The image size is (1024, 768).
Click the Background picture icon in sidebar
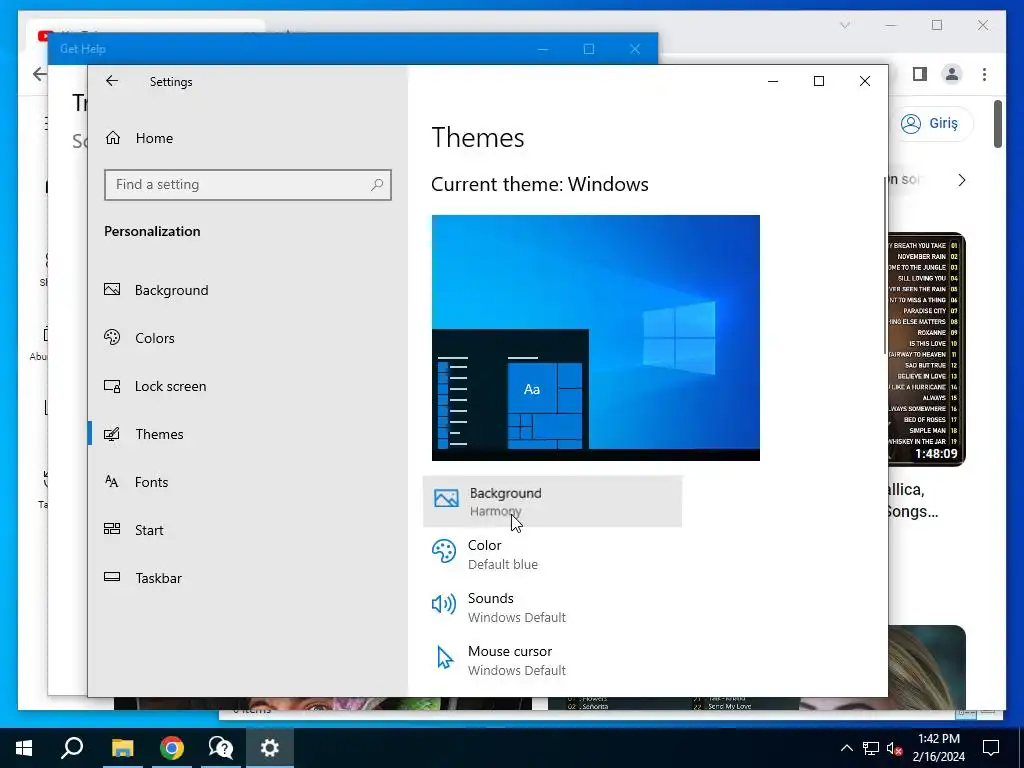[x=112, y=289]
